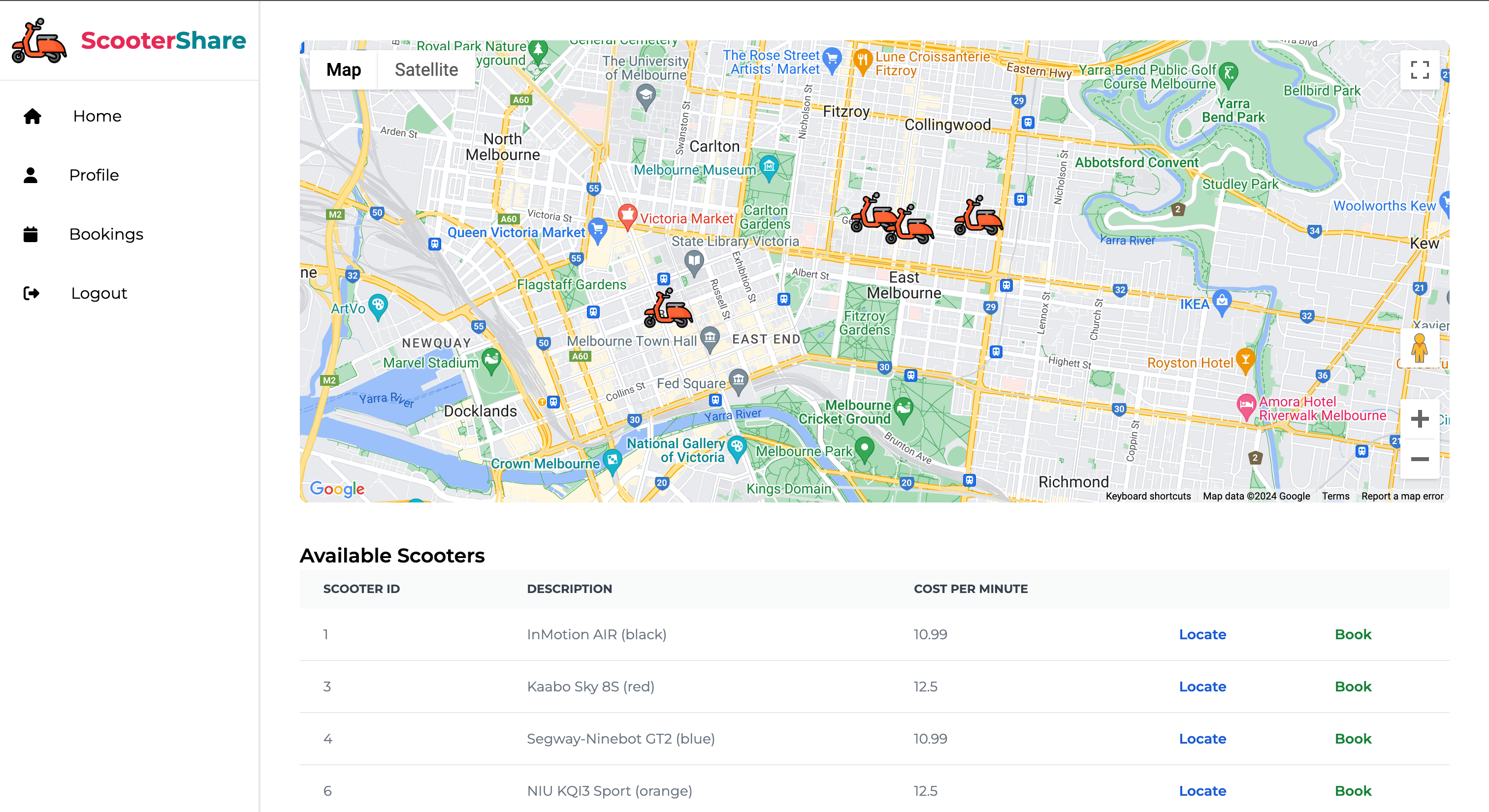The image size is (1489, 812).
Task: Click the Royston Hotel bar pin
Action: 1245,361
